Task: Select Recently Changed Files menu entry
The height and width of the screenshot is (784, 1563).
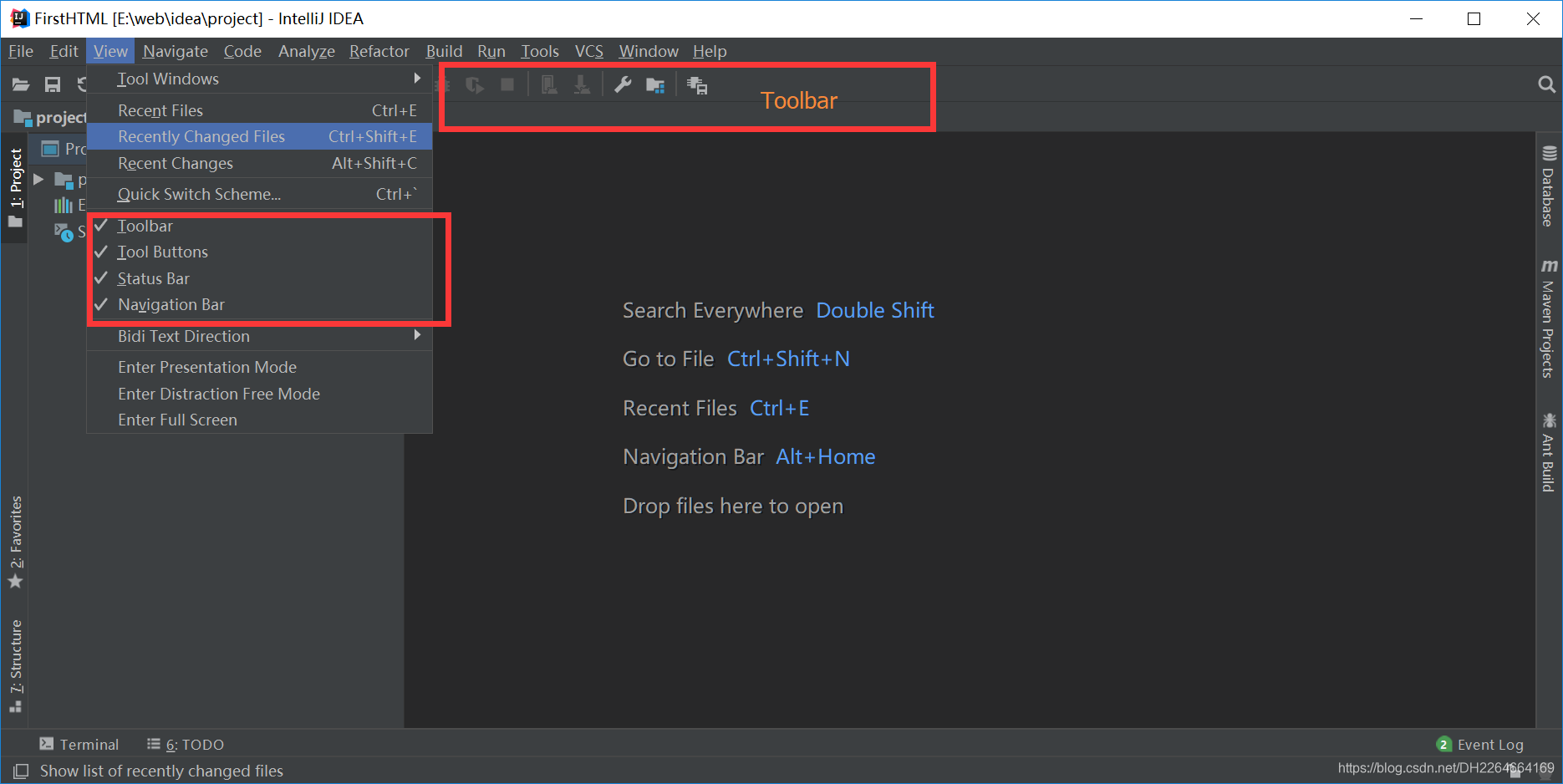Action: (259, 136)
